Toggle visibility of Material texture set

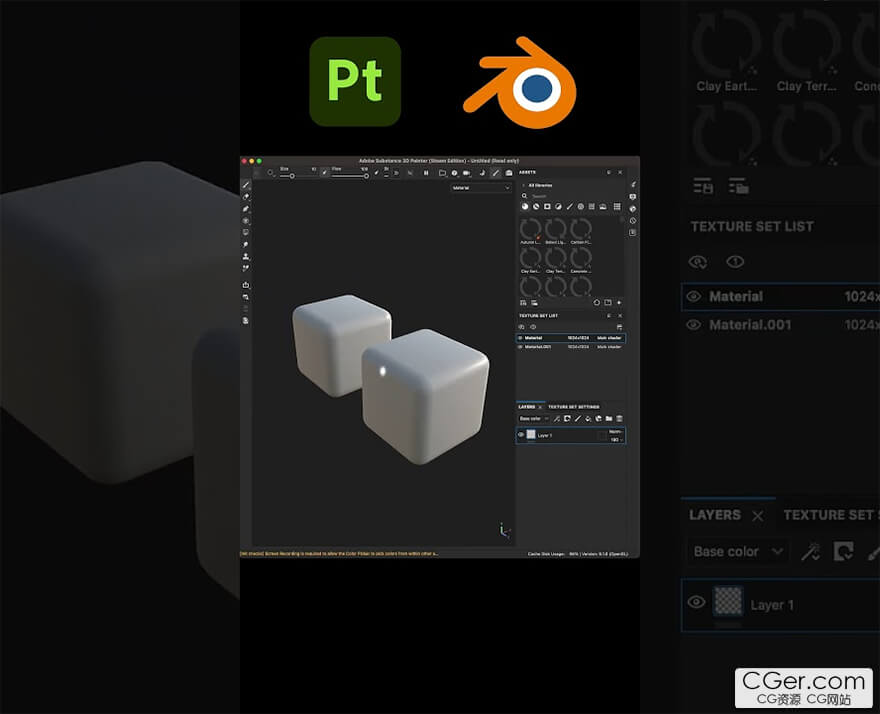click(520, 338)
